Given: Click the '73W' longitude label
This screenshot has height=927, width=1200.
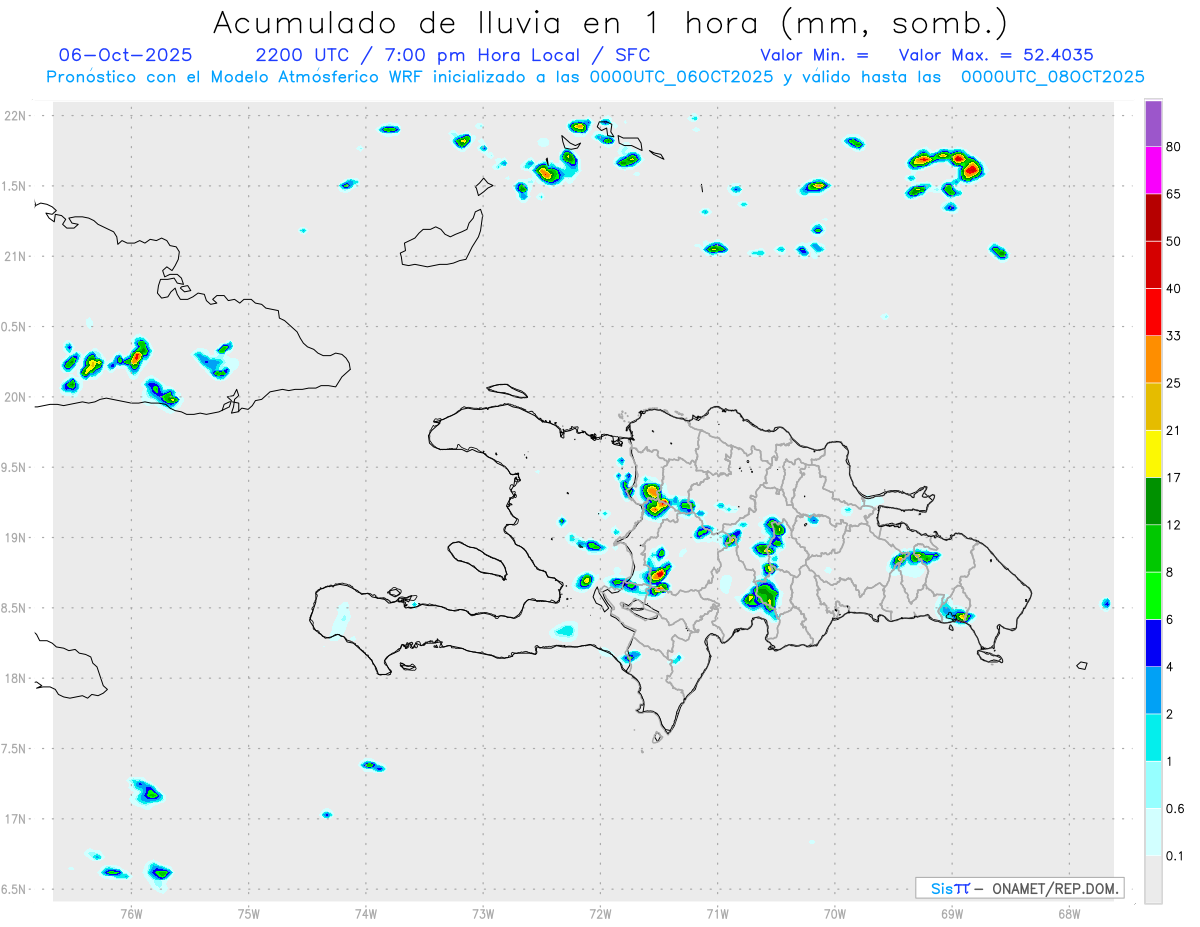Looking at the screenshot, I should pos(483,914).
